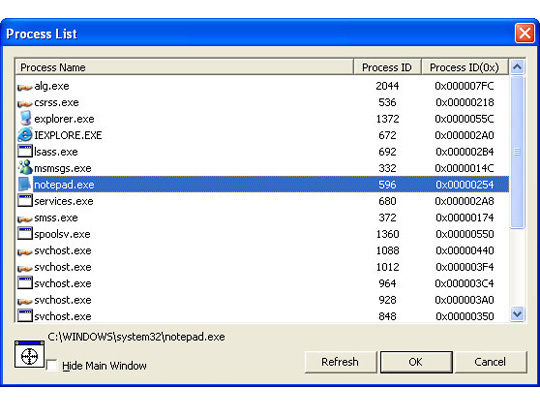Screen dimensions: 540x405
Task: Click the msmsgs.exe Messenger icon
Action: [25, 168]
